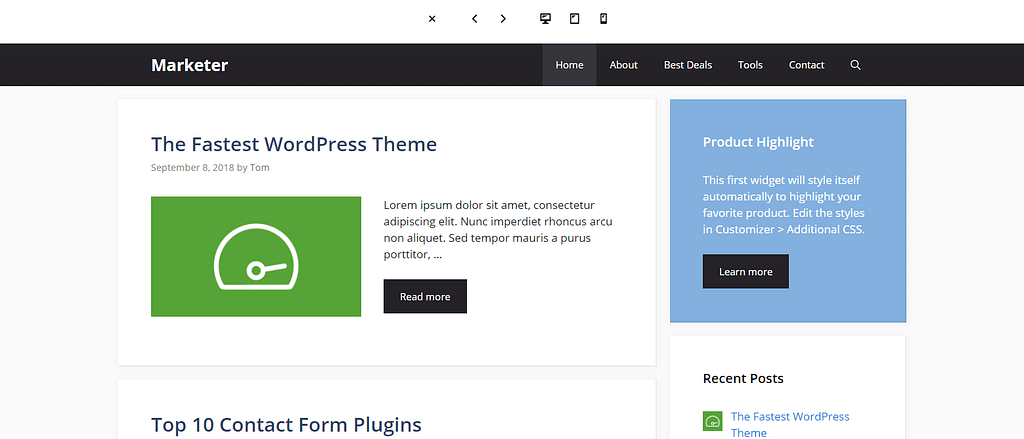Click the Marketer site title

point(189,65)
